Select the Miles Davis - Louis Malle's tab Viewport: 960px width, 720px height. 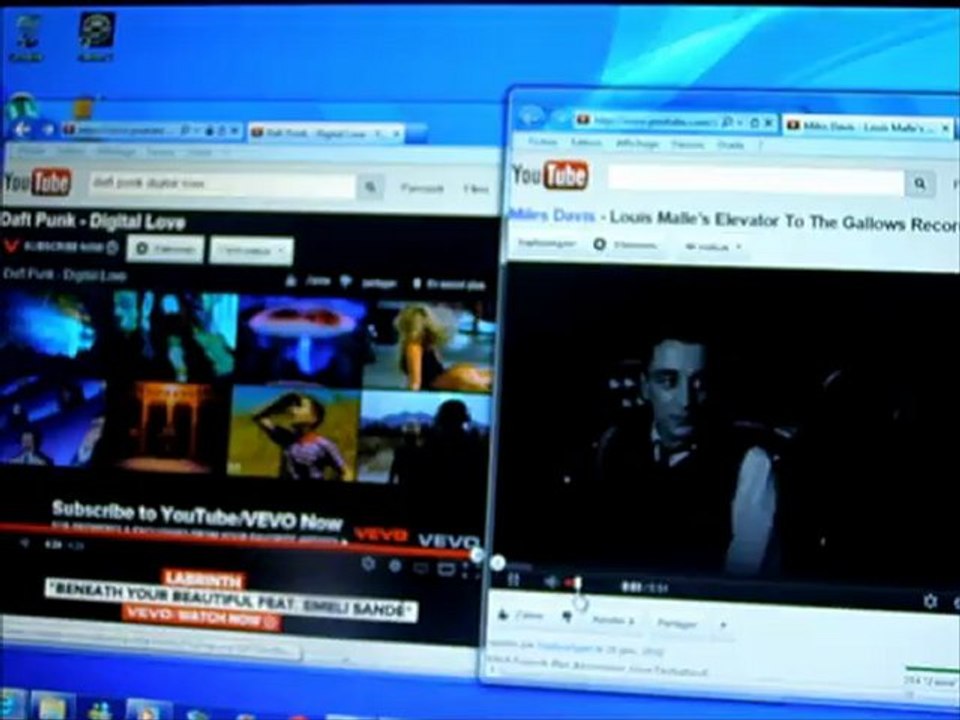pyautogui.click(x=868, y=127)
